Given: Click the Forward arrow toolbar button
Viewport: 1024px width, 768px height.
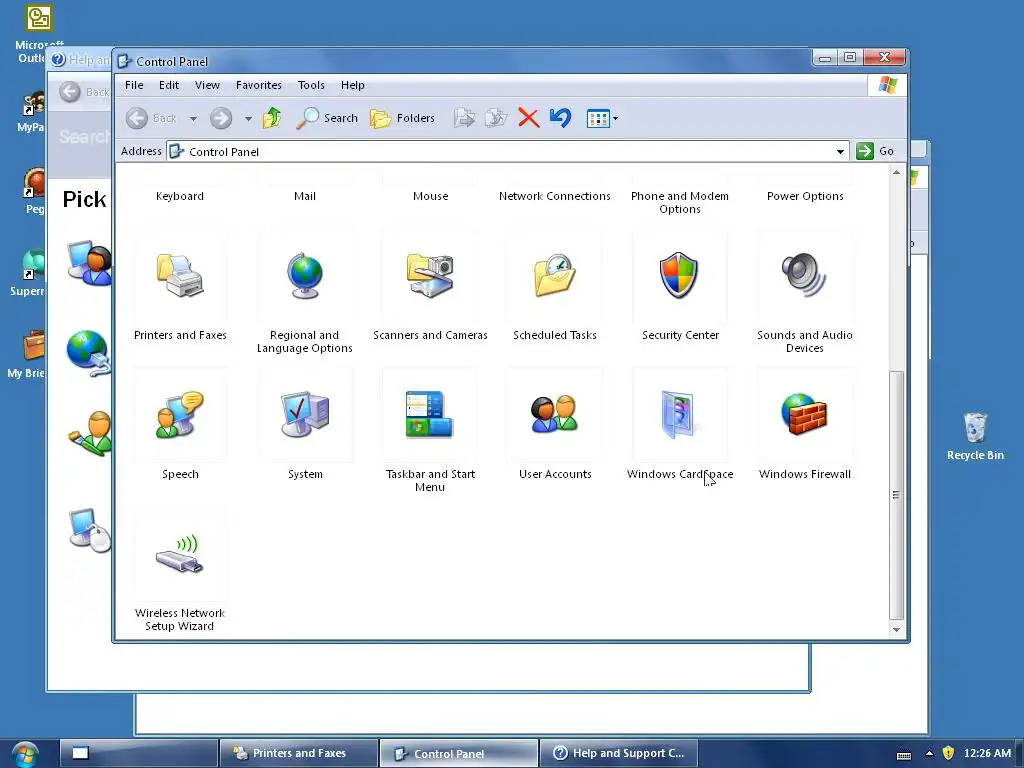Looking at the screenshot, I should coord(221,118).
